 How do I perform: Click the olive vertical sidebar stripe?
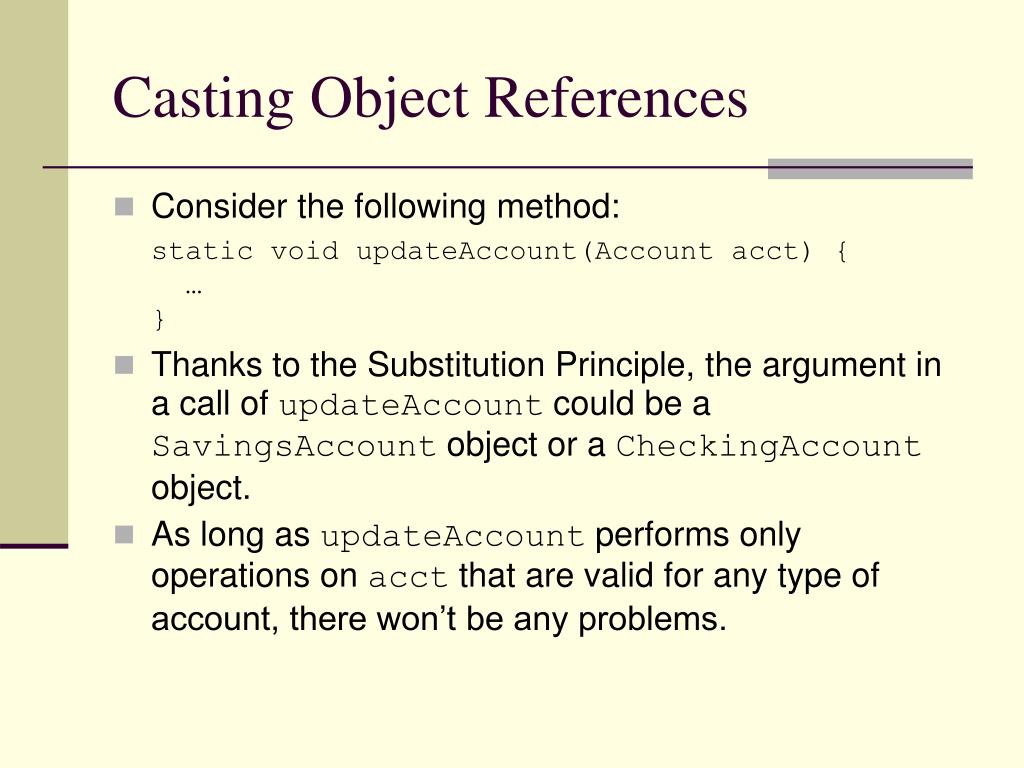34,271
